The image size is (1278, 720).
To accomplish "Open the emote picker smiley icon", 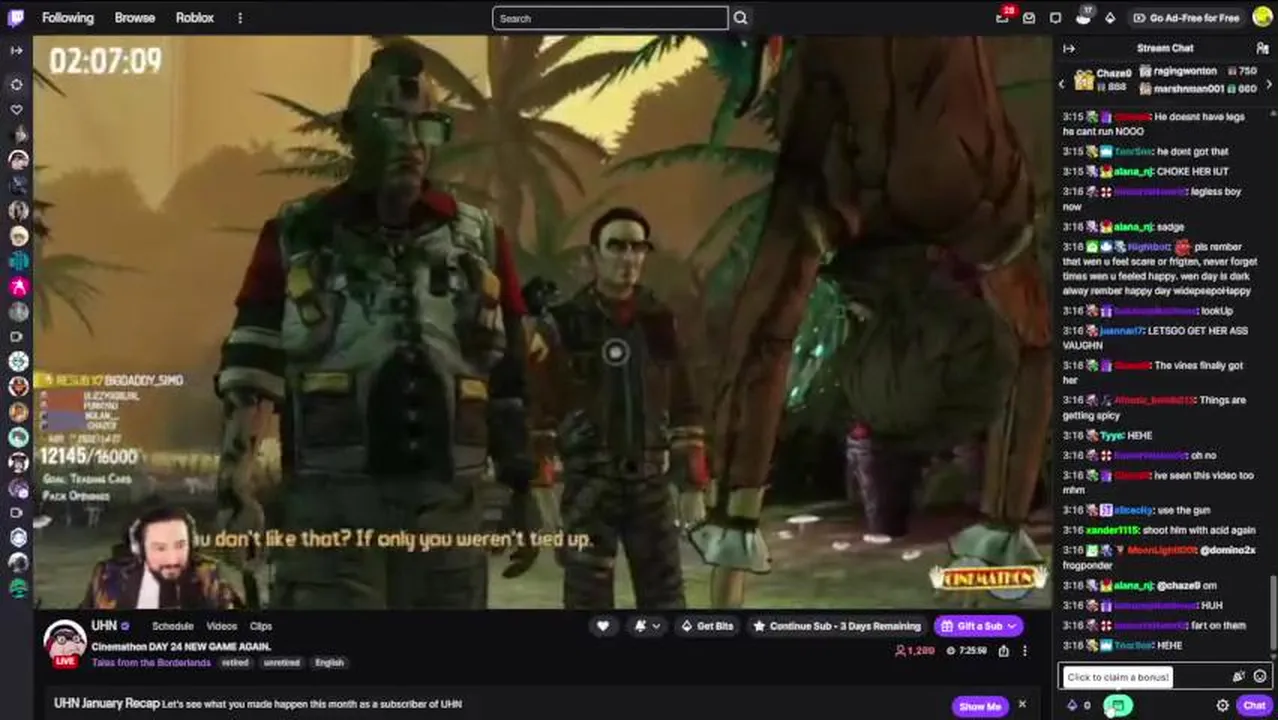I will (1260, 677).
